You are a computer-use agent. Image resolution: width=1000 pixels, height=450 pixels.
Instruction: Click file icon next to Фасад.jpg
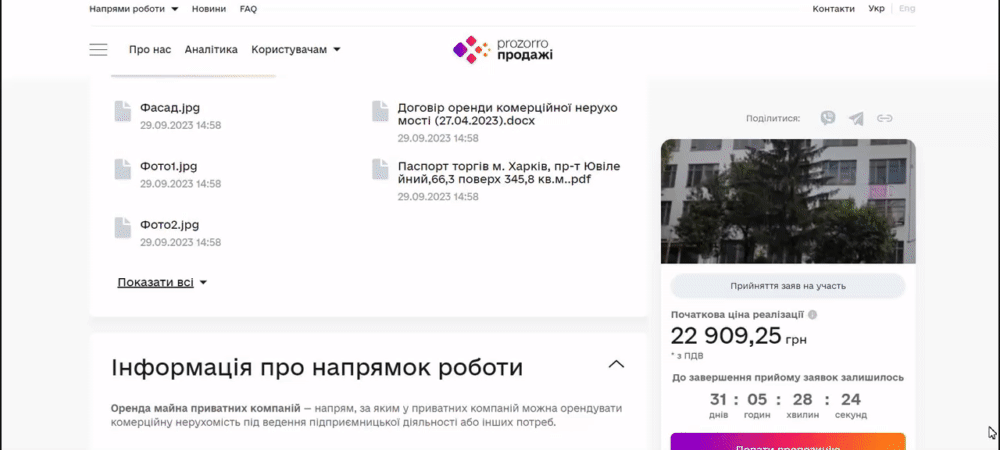122,111
